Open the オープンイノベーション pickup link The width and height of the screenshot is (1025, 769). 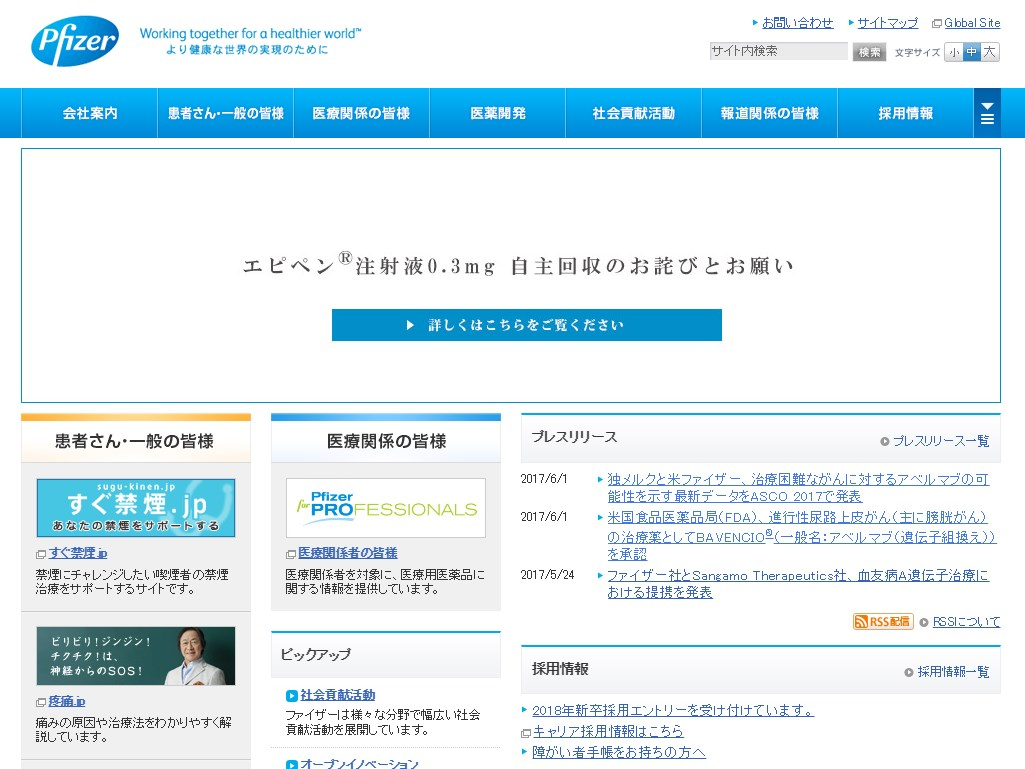359,763
